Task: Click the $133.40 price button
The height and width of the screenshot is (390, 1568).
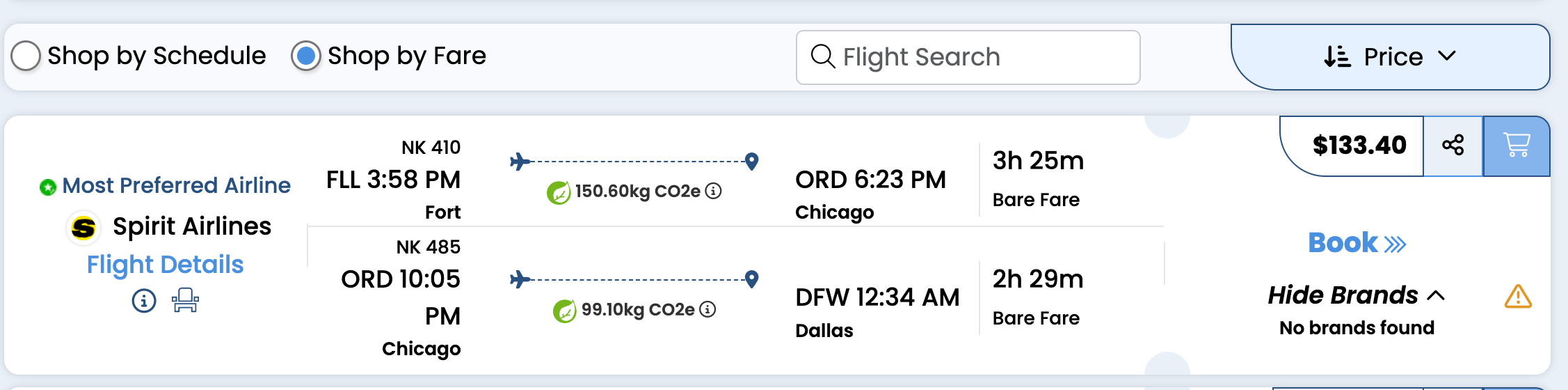Action: click(x=1359, y=146)
